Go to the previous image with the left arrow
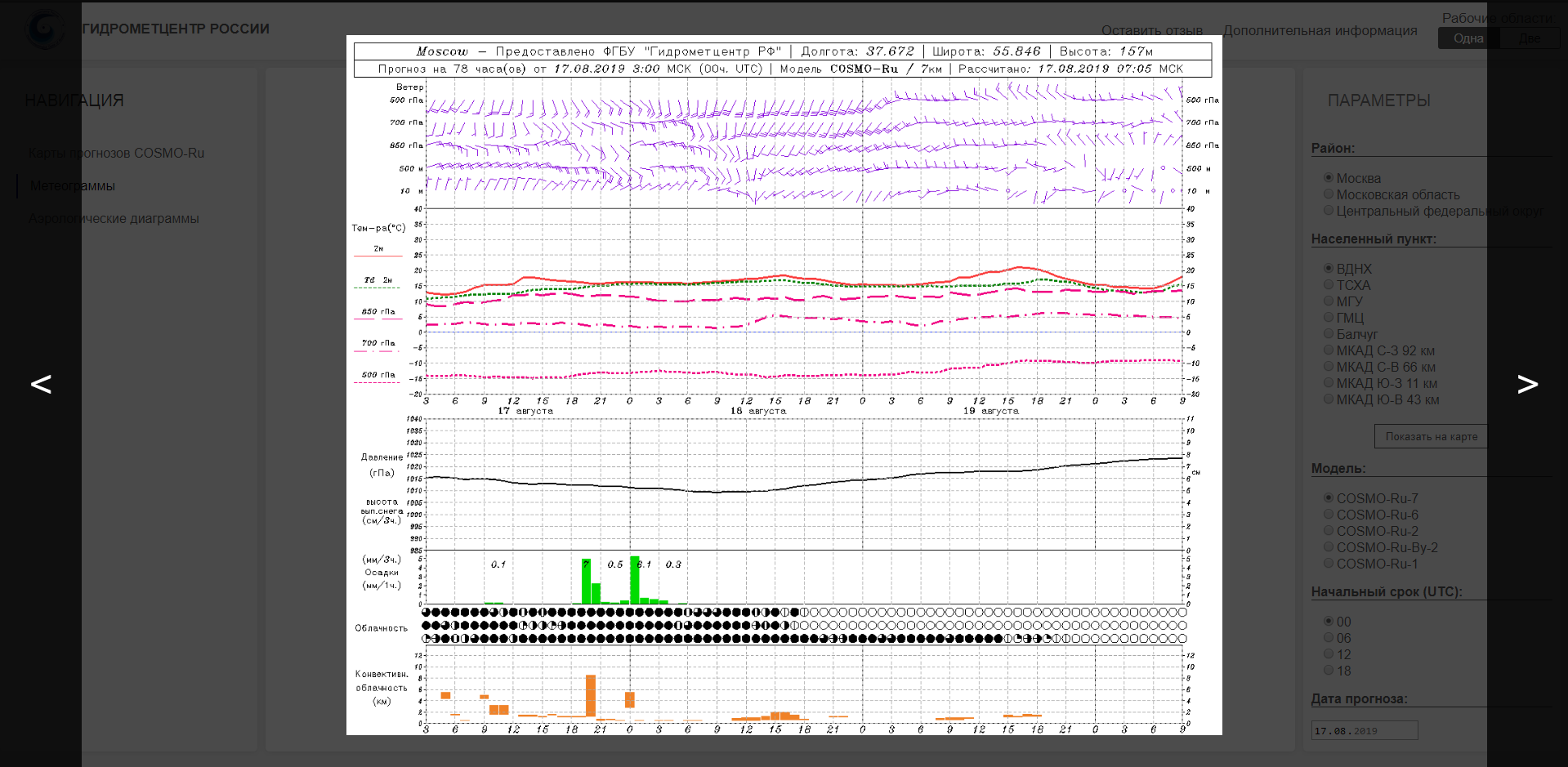The width and height of the screenshot is (1568, 767). click(41, 384)
